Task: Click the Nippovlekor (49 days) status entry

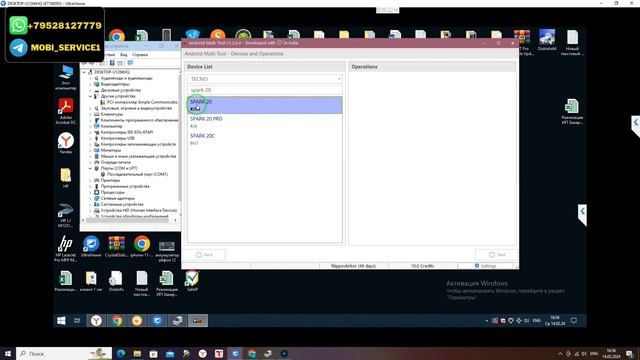Action: tap(353, 266)
